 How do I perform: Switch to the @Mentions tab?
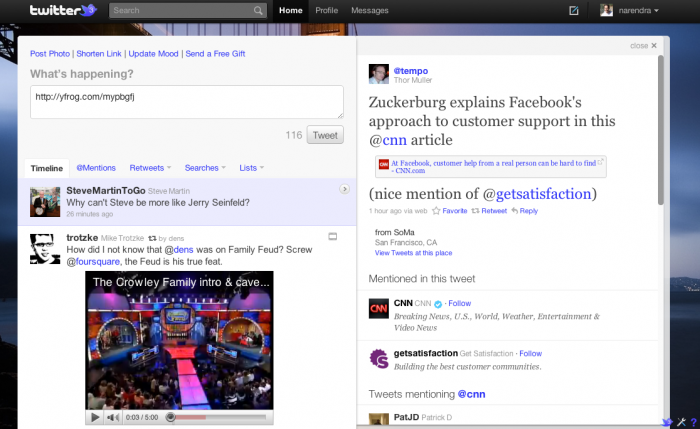pos(96,168)
